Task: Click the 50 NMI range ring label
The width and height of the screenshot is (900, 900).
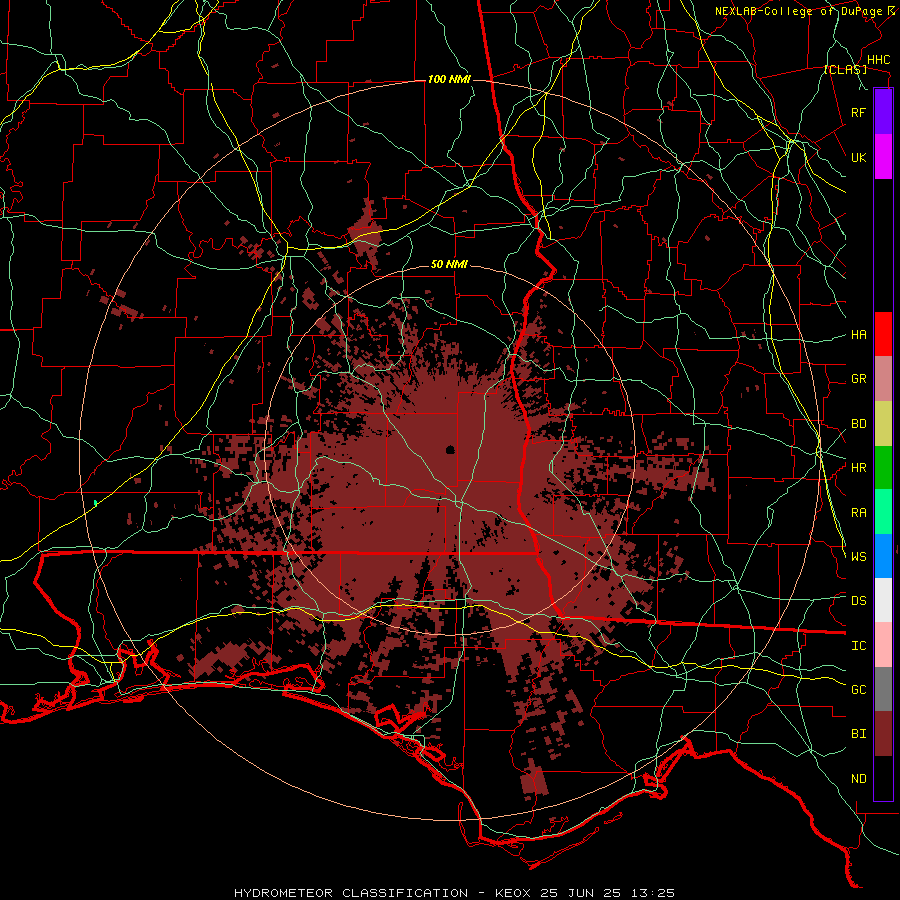Action: pyautogui.click(x=449, y=265)
